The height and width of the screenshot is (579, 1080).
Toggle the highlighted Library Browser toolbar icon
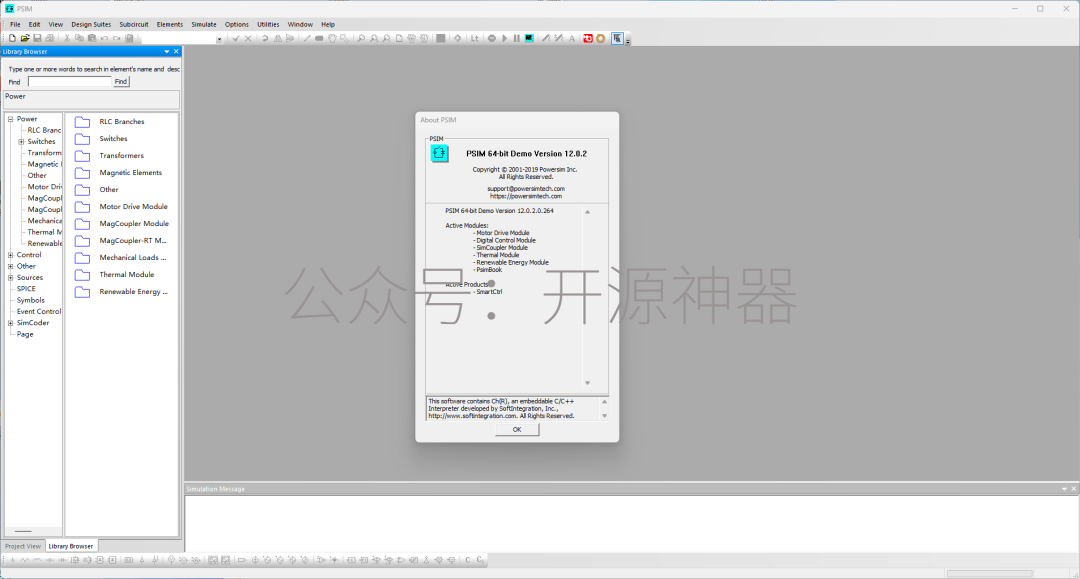617,39
